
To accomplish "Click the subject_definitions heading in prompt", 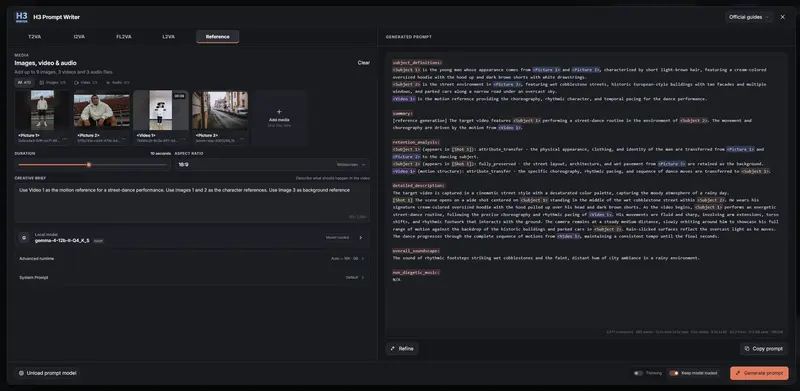I will pyautogui.click(x=417, y=62).
